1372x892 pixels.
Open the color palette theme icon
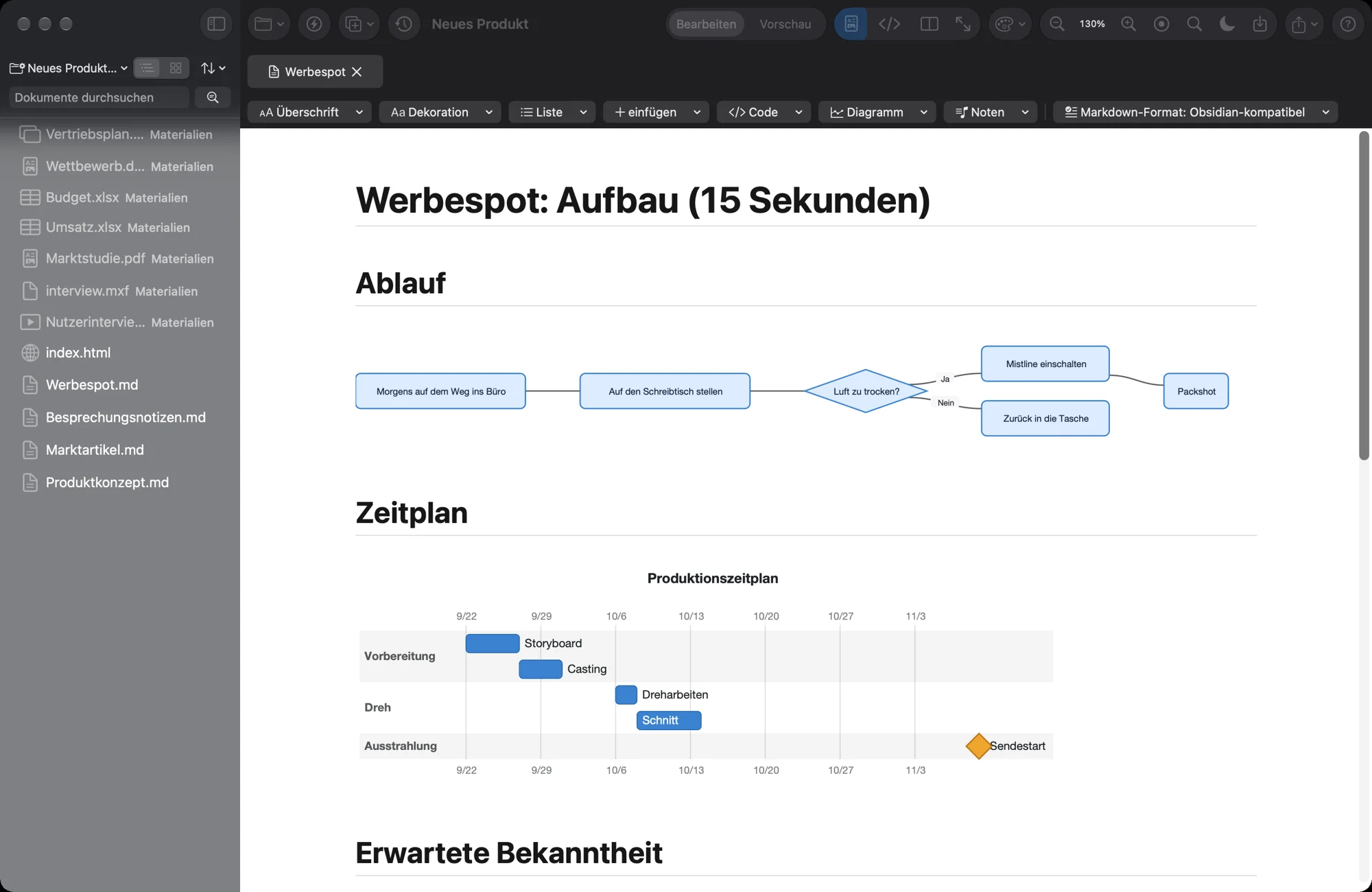pos(1010,24)
